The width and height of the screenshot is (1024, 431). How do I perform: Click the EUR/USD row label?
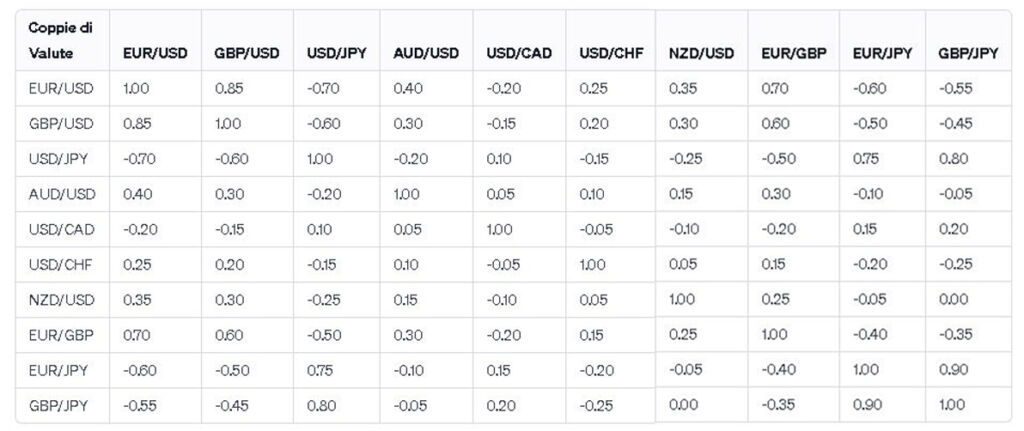[x=61, y=89]
